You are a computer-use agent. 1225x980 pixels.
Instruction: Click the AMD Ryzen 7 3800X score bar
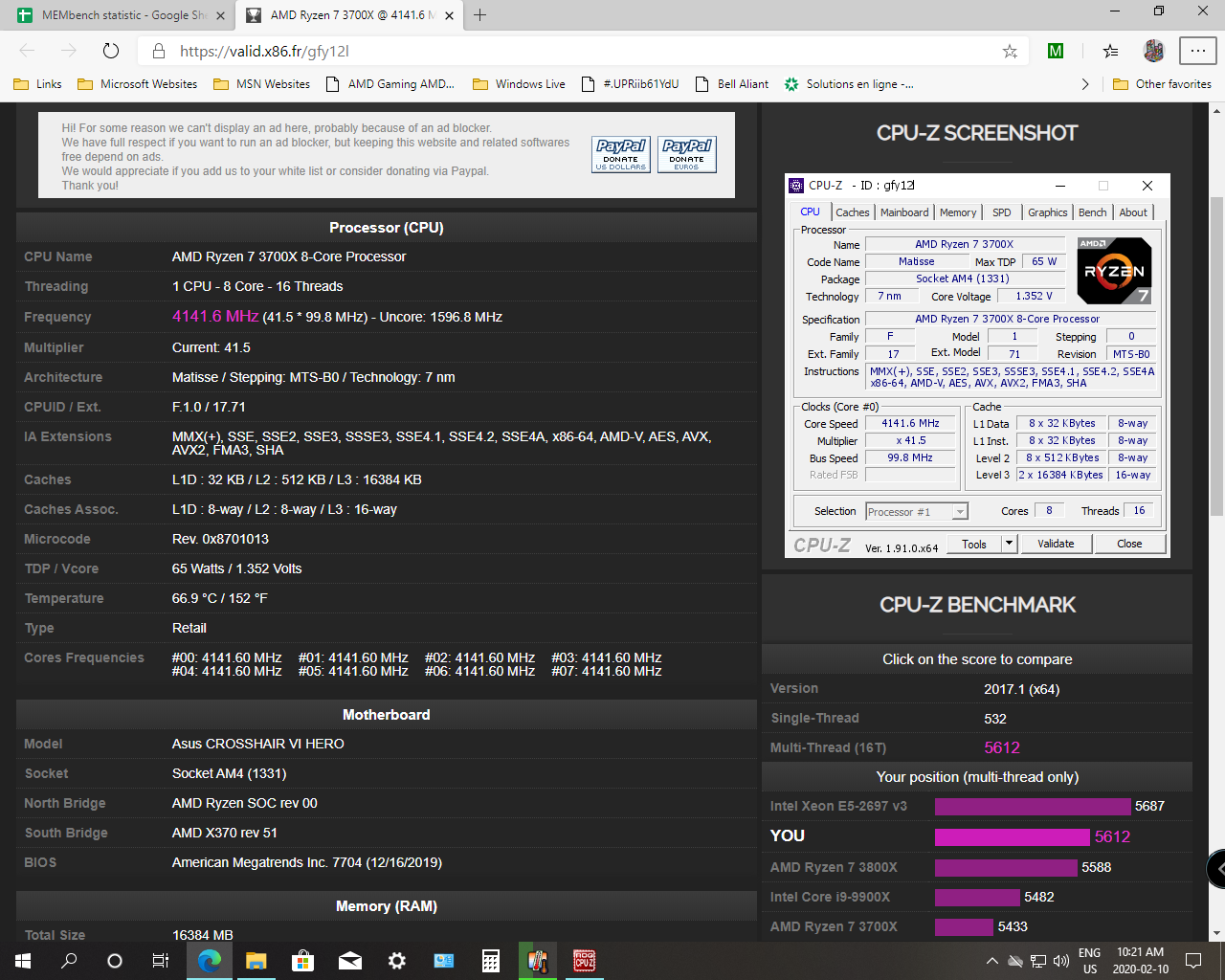(x=1006, y=867)
